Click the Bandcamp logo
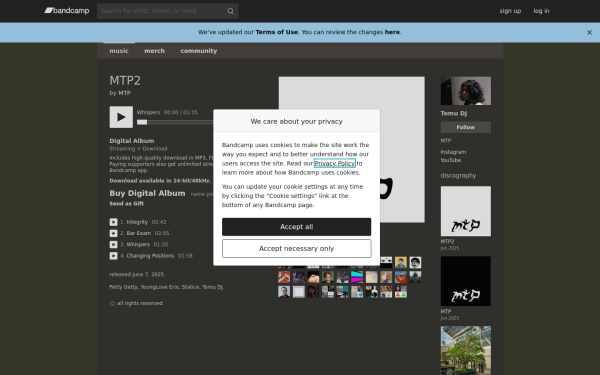This screenshot has width=600, height=375. pyautogui.click(x=67, y=11)
